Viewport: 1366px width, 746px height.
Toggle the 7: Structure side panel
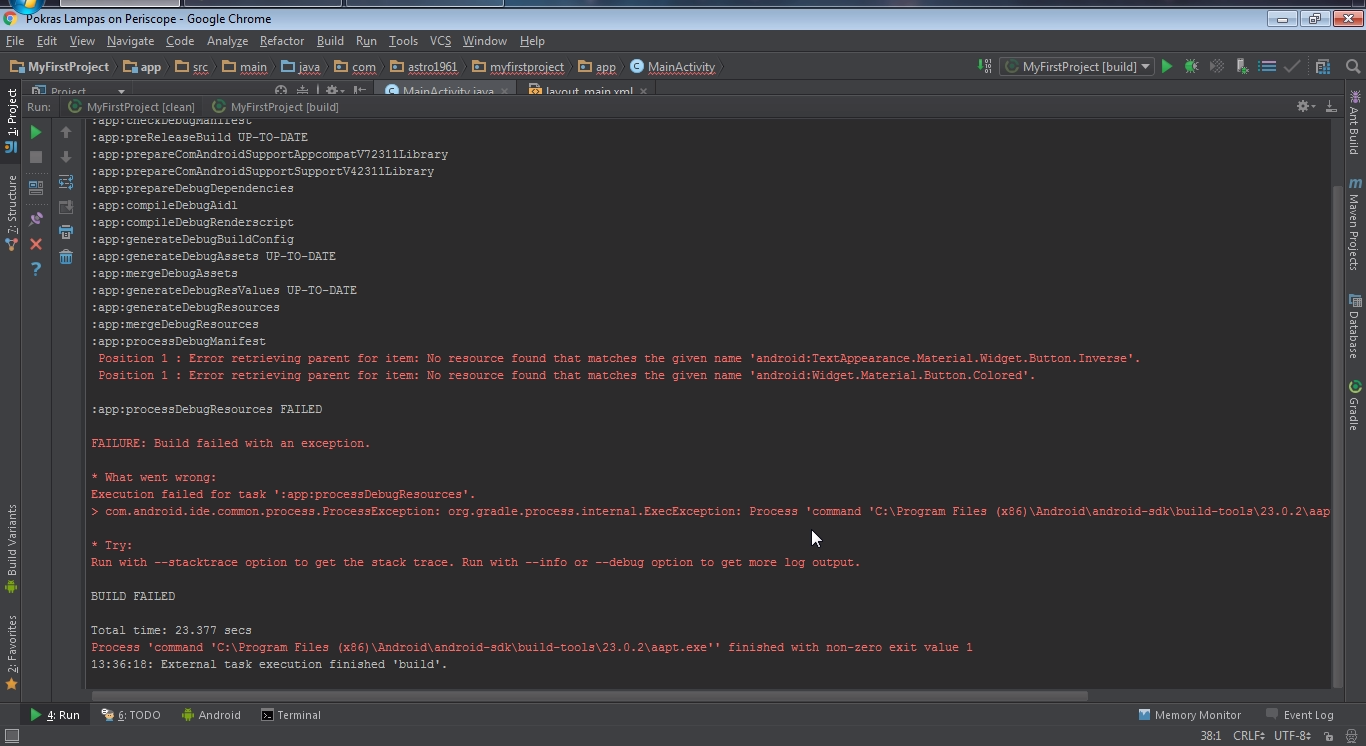point(11,212)
